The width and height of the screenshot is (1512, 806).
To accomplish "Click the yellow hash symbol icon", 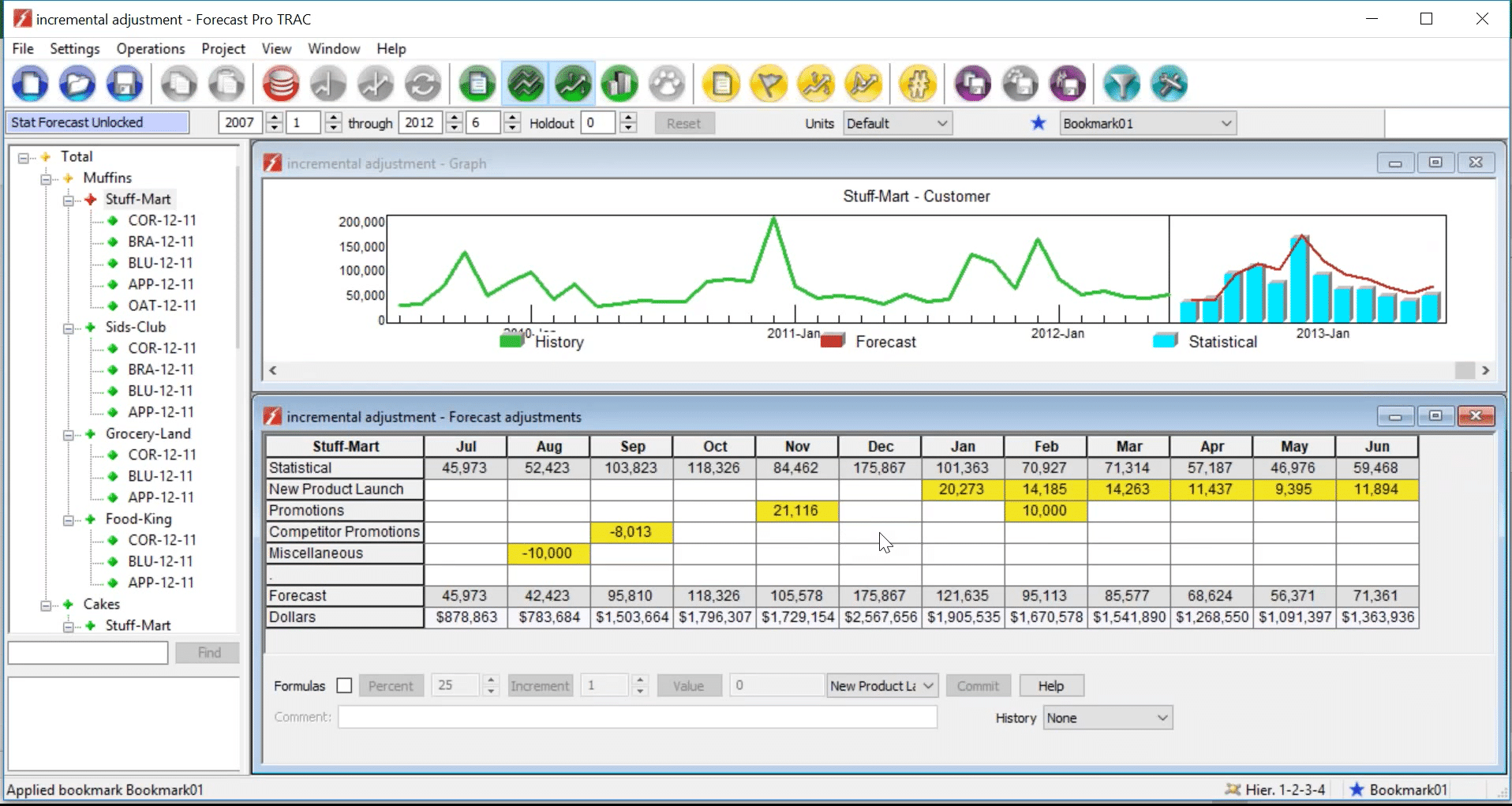I will [x=917, y=84].
